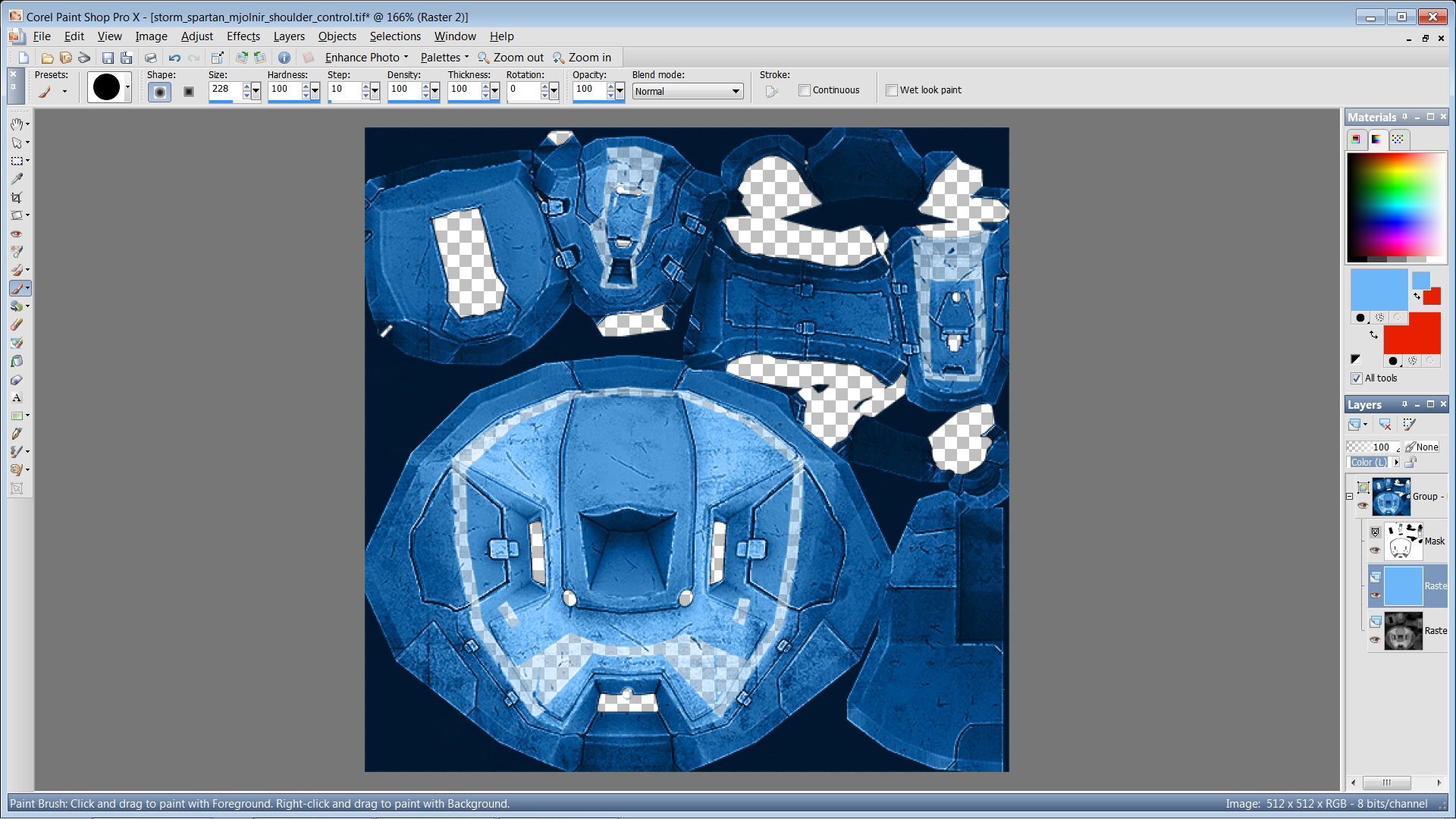Open the Hardness slider dropdown
Image resolution: width=1456 pixels, height=819 pixels.
point(315,91)
